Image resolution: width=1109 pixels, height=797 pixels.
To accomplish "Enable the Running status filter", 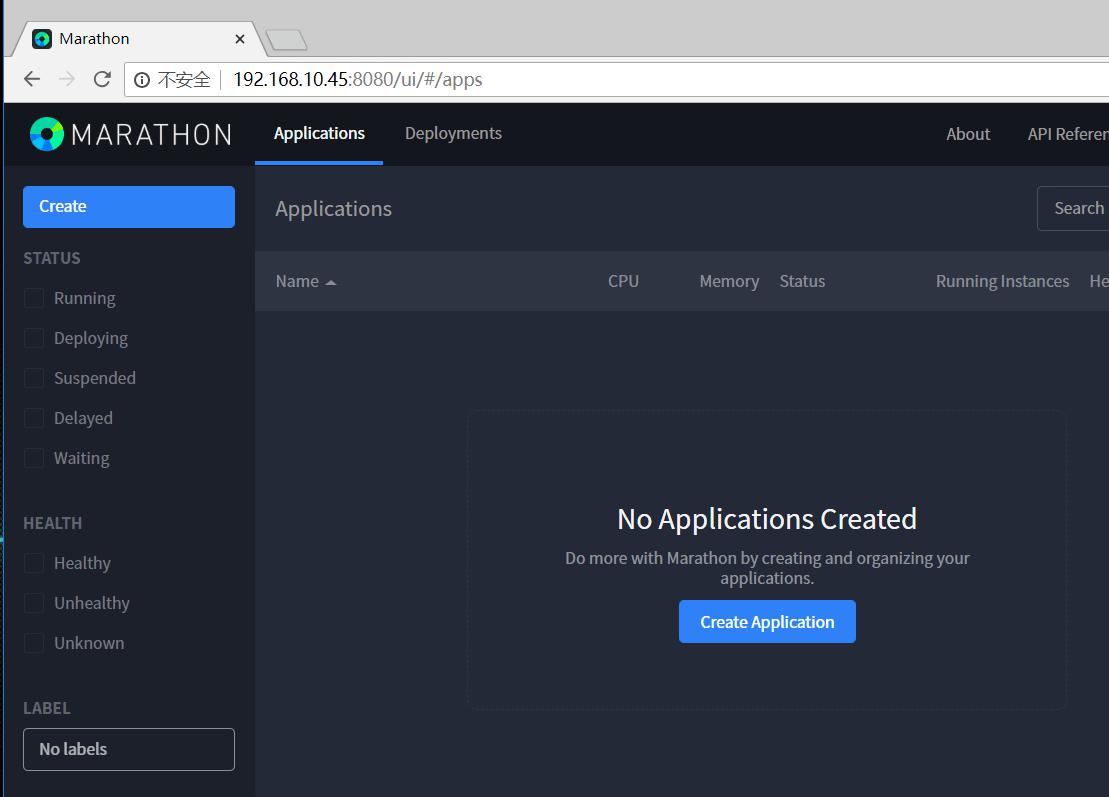I will (34, 298).
